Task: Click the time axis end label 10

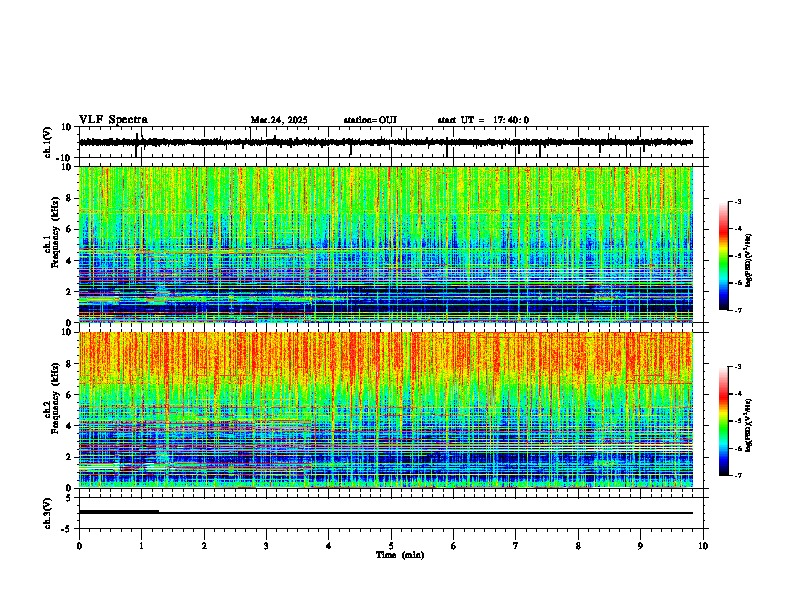Action: coord(703,546)
